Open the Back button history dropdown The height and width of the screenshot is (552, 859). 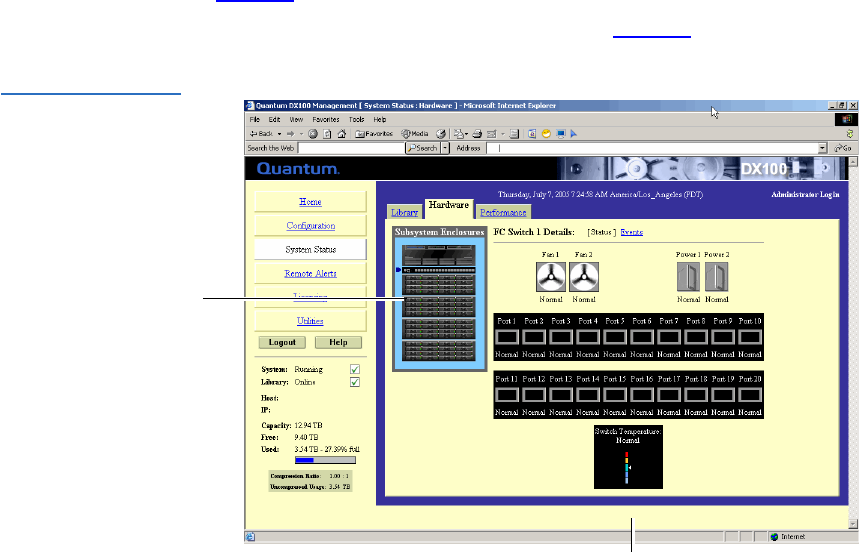(x=279, y=134)
